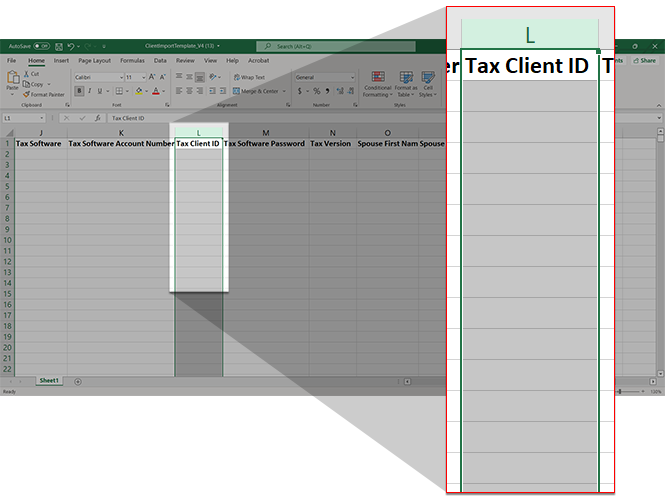The image size is (665, 497).
Task: Click the Undo arrow icon
Action: 71,46
